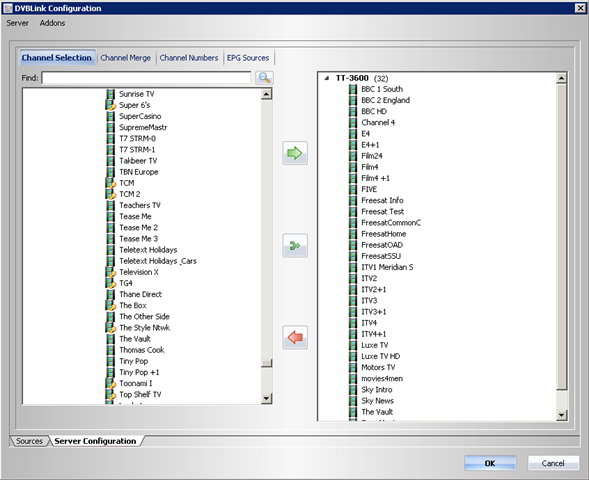Select Tiny Pop +1 channel
The height and width of the screenshot is (480, 589).
pos(139,372)
